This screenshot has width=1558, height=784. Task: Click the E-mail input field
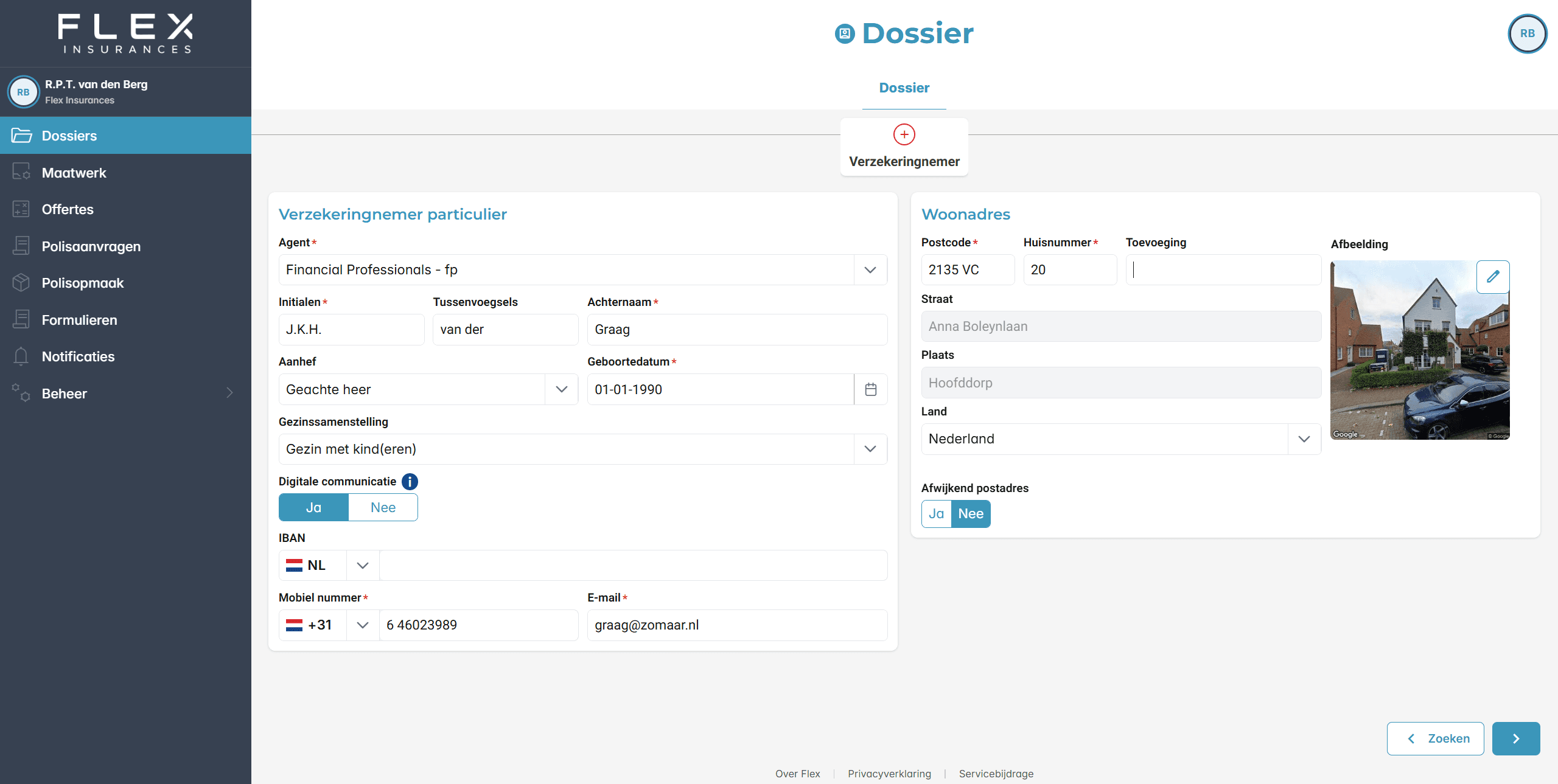pos(737,625)
